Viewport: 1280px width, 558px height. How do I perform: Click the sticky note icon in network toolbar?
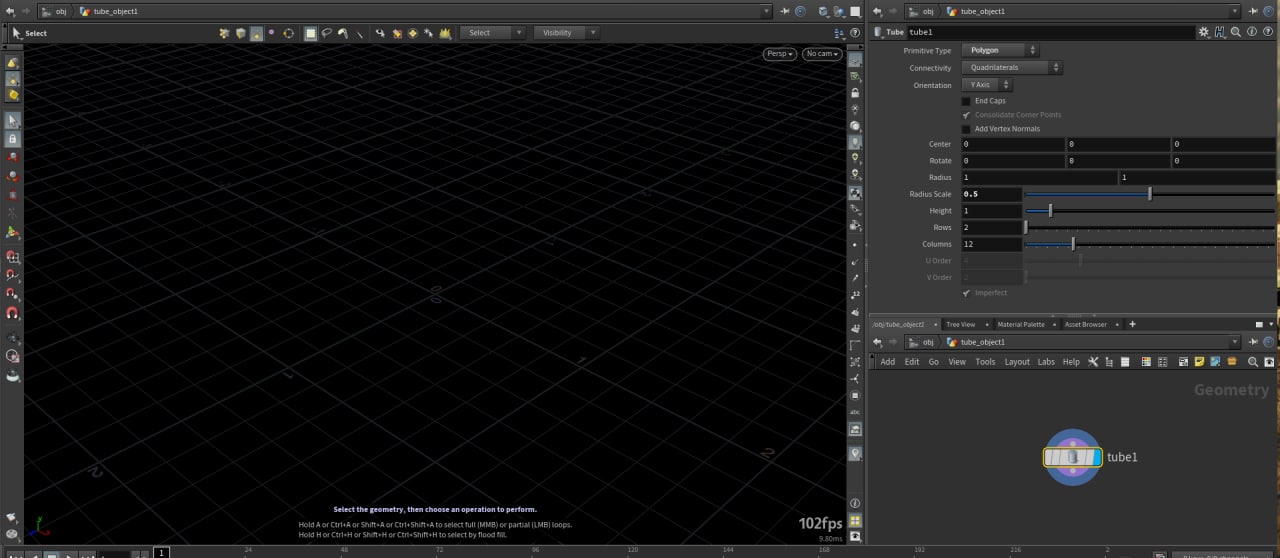[x=1198, y=362]
